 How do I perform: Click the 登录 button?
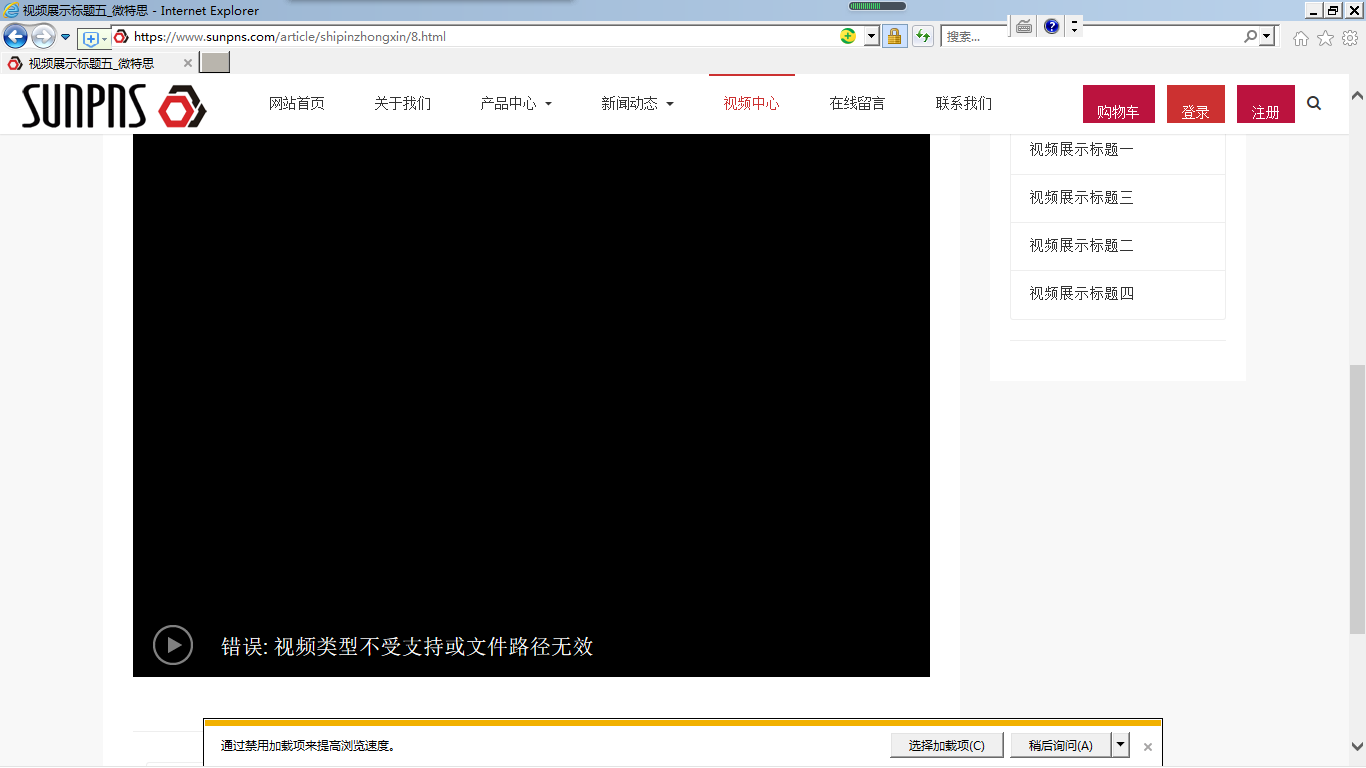pyautogui.click(x=1196, y=104)
